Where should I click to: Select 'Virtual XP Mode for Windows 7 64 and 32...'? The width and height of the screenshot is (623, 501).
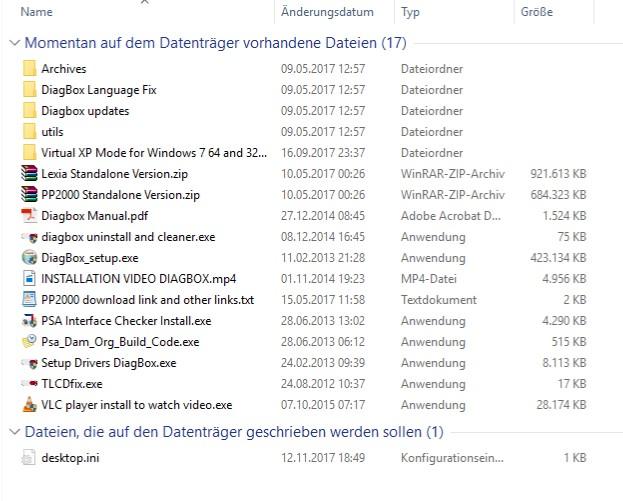pyautogui.click(x=154, y=153)
